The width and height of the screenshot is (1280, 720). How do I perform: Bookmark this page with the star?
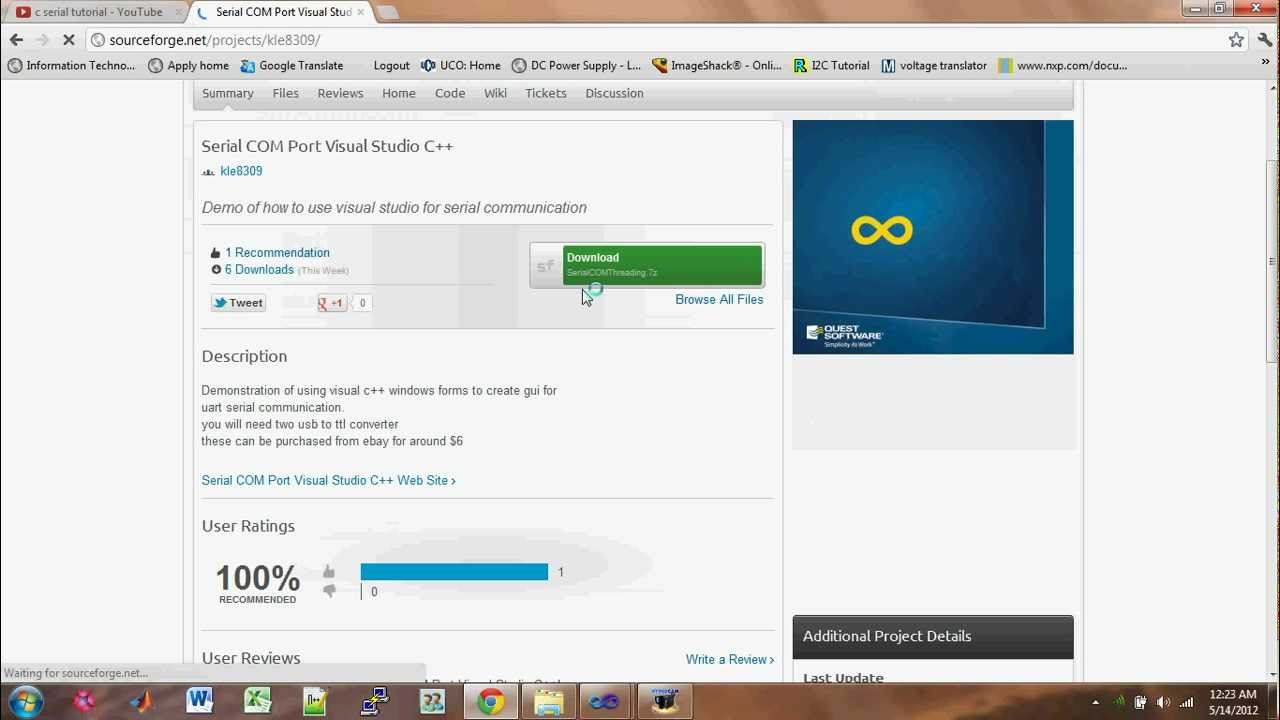pyautogui.click(x=1236, y=40)
